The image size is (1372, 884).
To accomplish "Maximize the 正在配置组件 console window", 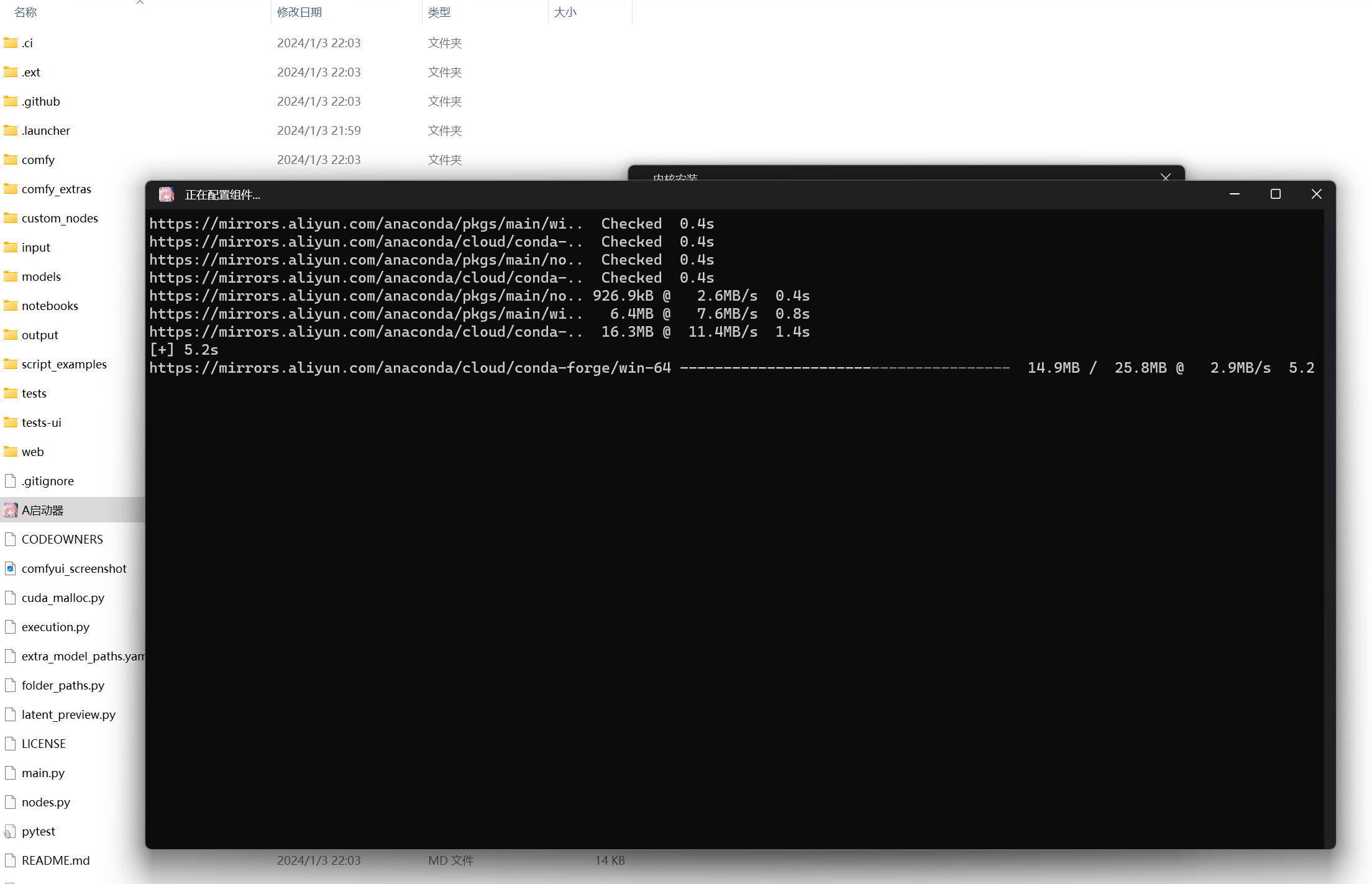I will [1276, 194].
